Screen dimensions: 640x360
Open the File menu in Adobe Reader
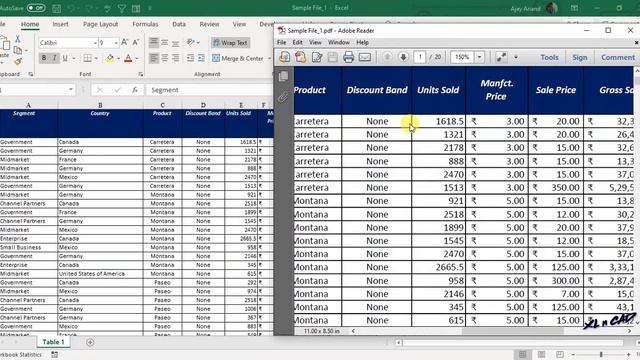(282, 42)
